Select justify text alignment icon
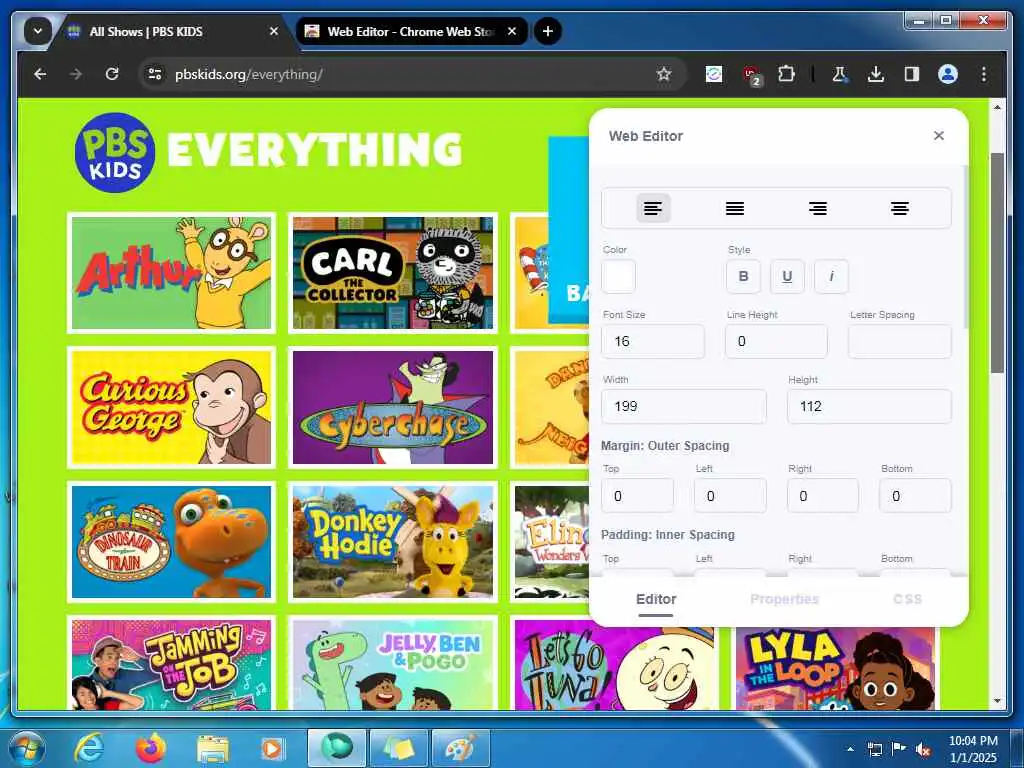Viewport: 1024px width, 768px height. coord(735,208)
